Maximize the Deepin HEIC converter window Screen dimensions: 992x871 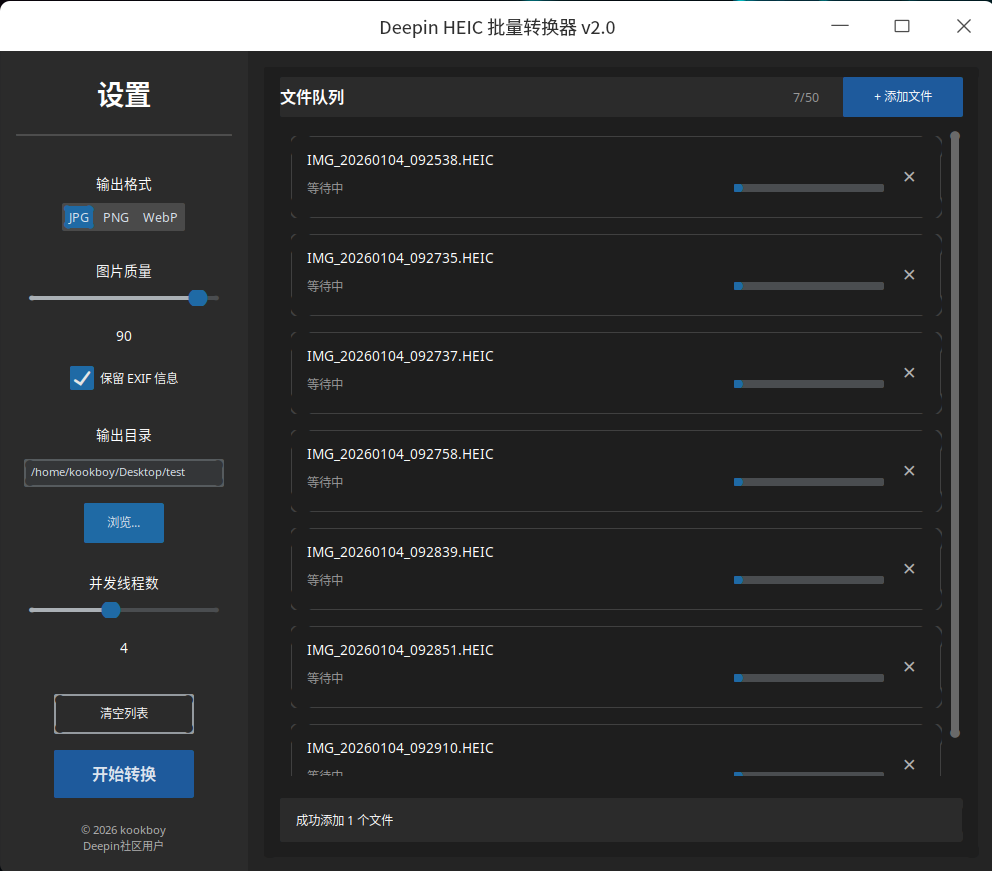point(902,26)
